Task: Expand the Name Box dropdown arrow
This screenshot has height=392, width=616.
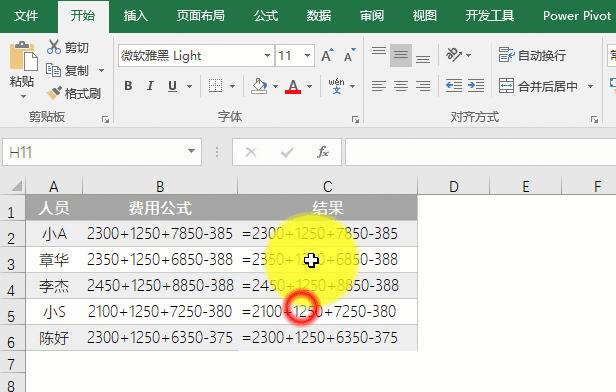Action: point(191,152)
